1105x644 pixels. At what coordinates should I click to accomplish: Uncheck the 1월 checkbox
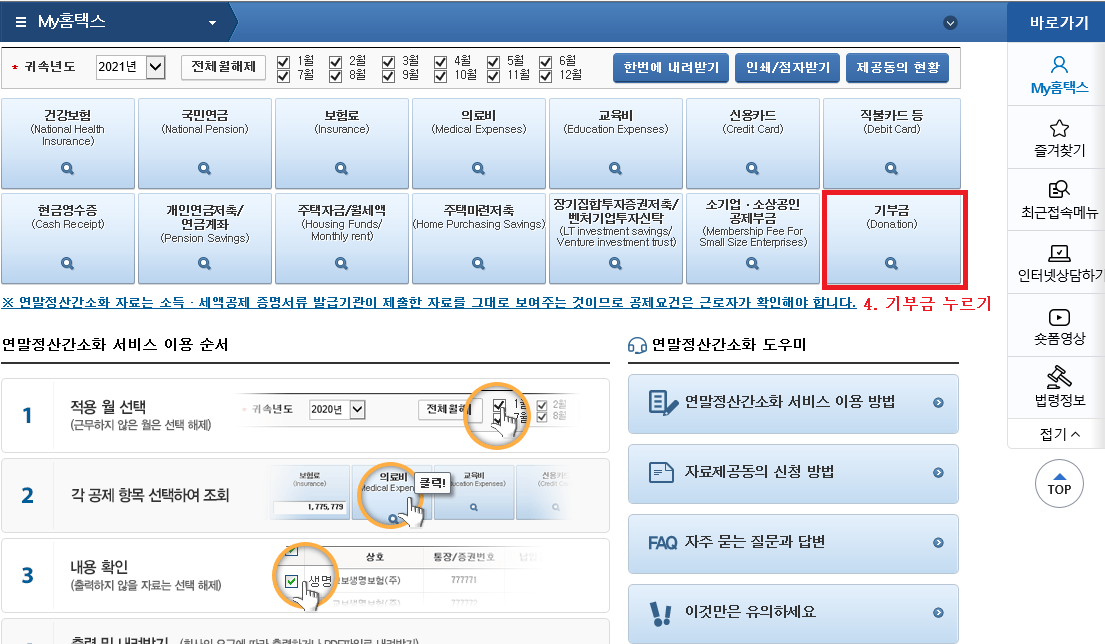pos(283,61)
